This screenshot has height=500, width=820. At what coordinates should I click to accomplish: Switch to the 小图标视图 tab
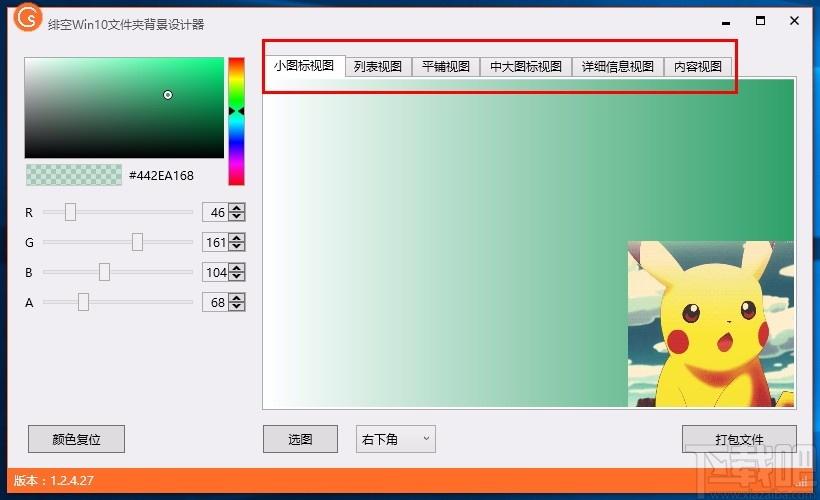point(304,66)
